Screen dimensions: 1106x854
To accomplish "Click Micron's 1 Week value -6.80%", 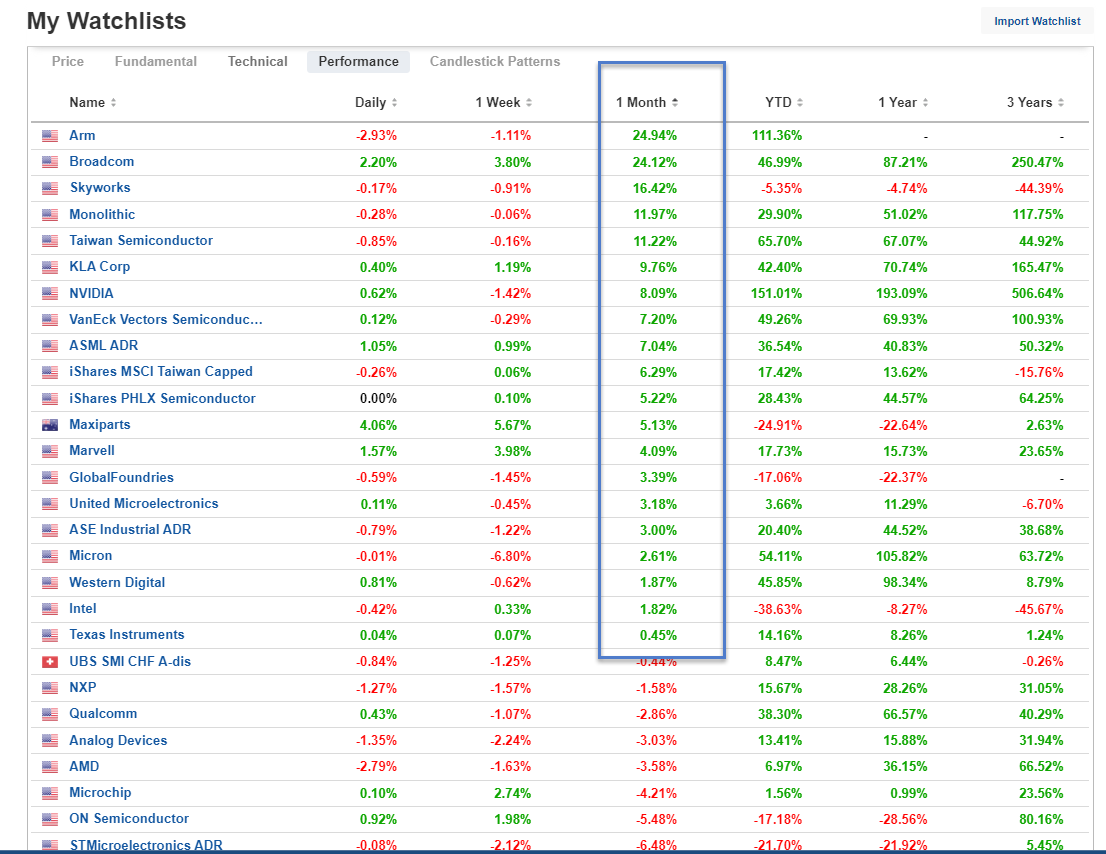I will coord(511,556).
